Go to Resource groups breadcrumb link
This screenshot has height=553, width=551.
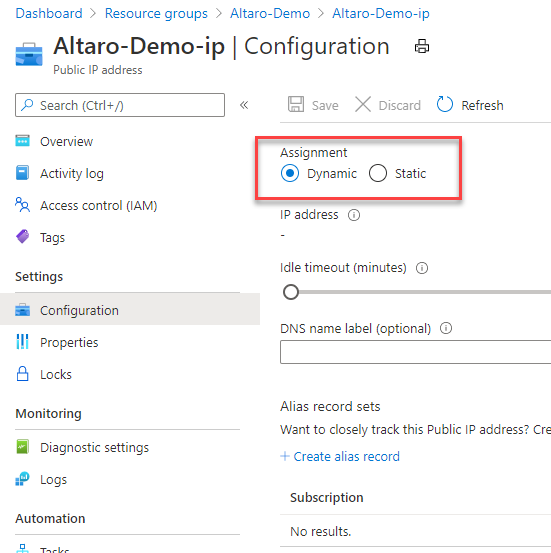click(x=156, y=13)
